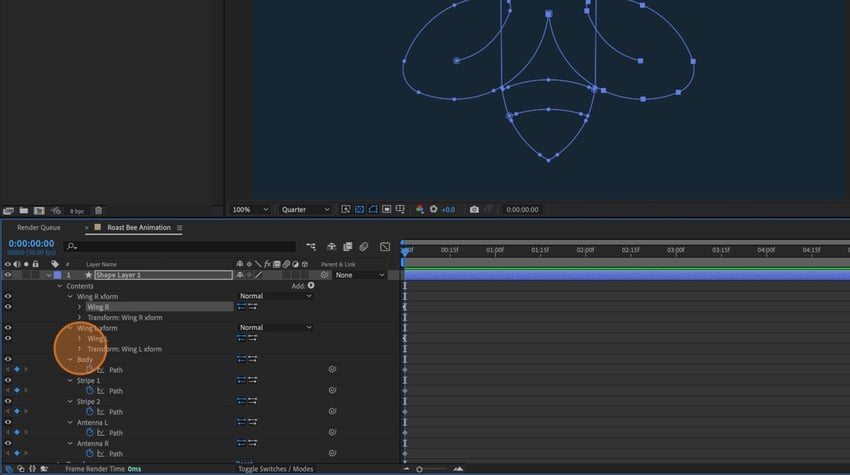The width and height of the screenshot is (850, 475).
Task: Hide the Wing R xform group
Action: pos(8,296)
